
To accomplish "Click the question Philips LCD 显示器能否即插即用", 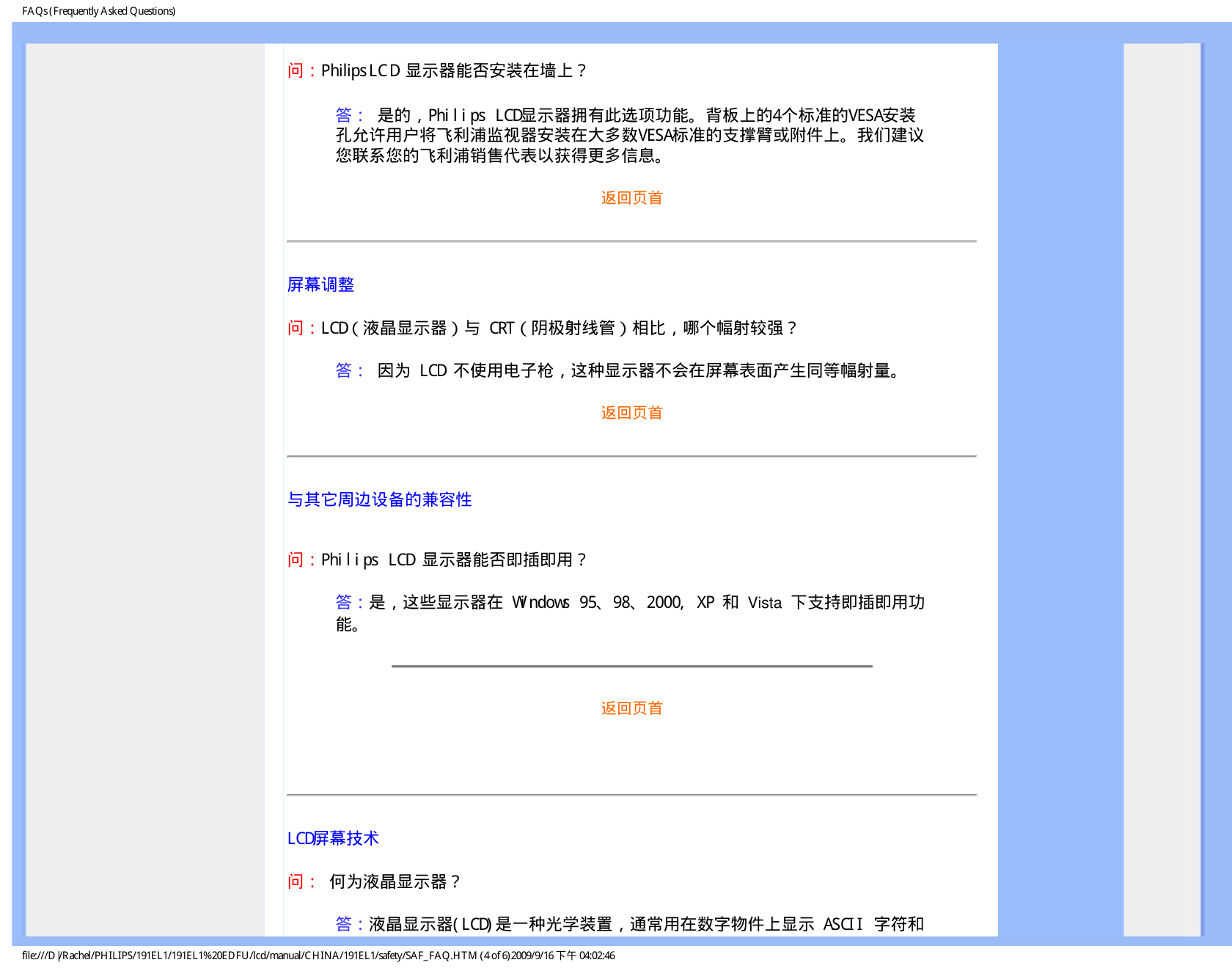I will click(x=437, y=560).
